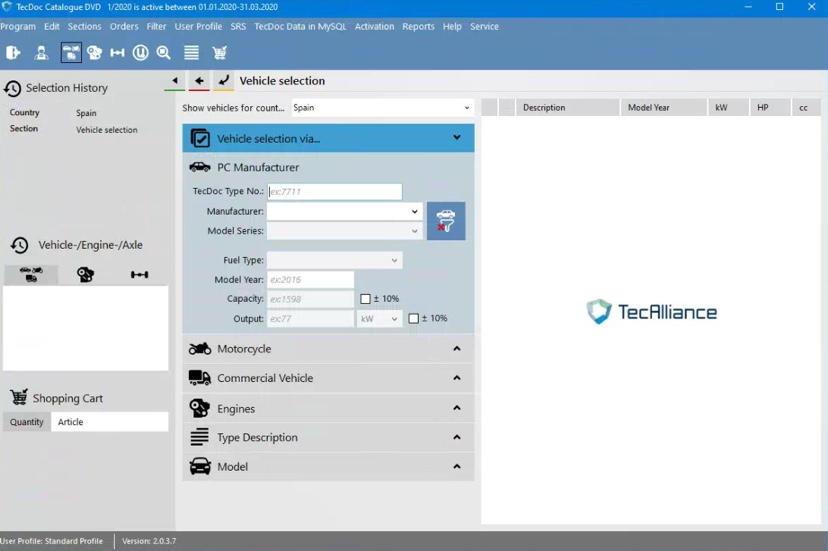This screenshot has height=551, width=828.
Task: Enable the Capacity ±10% checkbox
Action: [x=365, y=299]
